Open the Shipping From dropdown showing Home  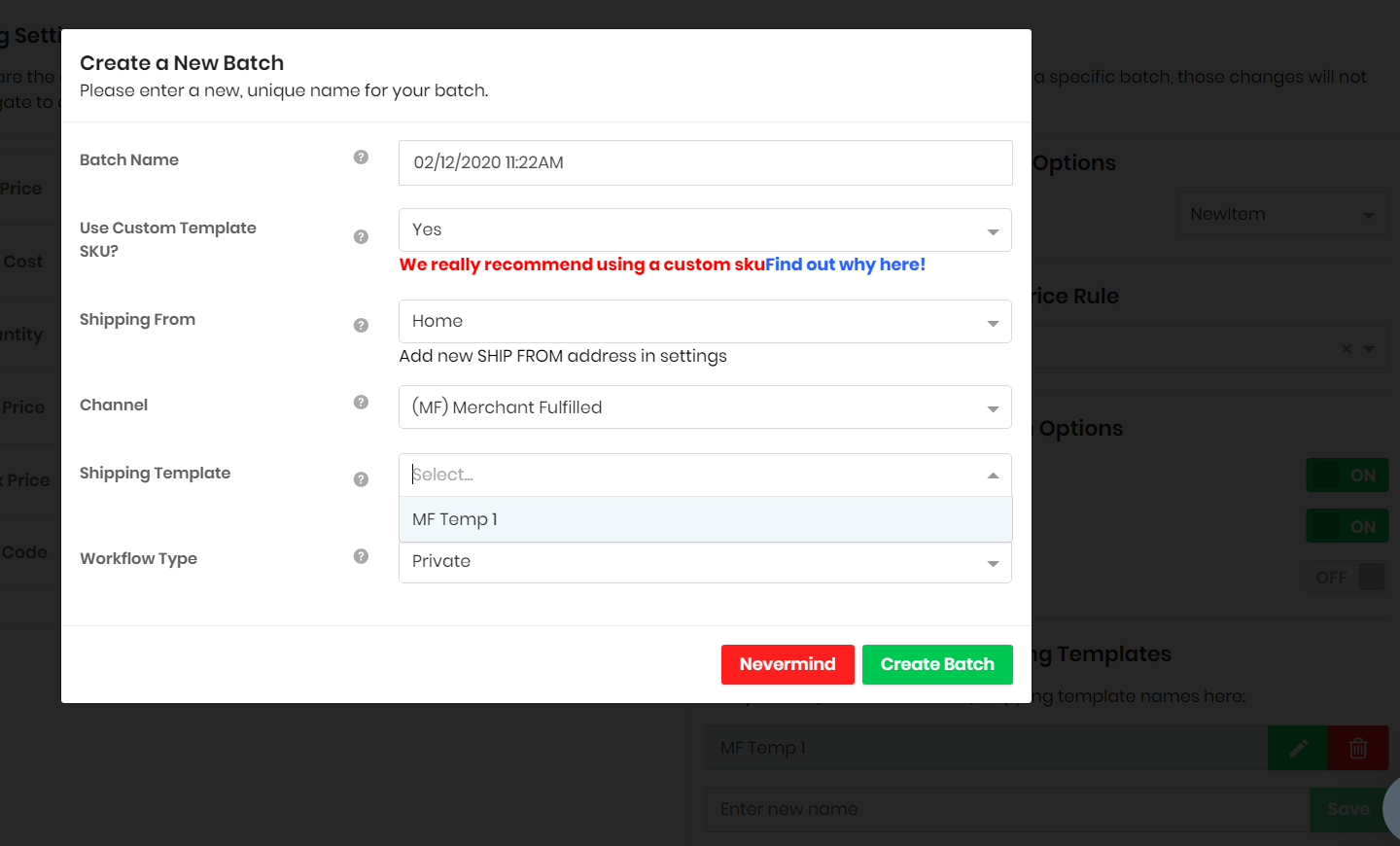point(705,321)
